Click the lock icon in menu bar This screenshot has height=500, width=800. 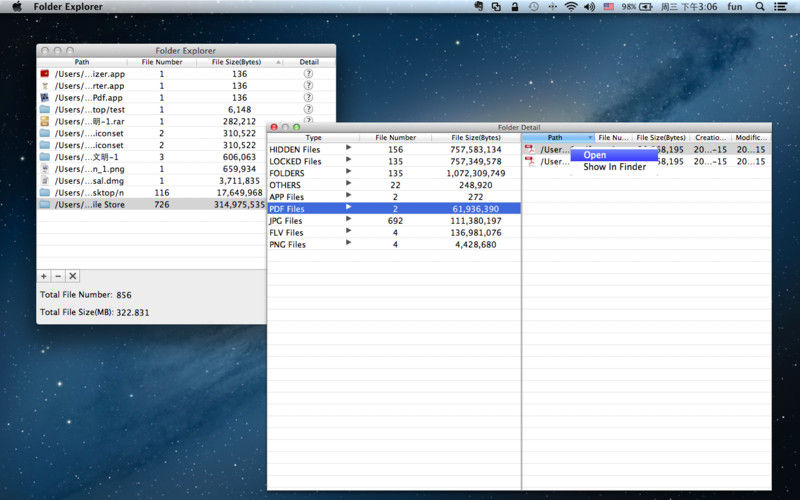[515, 7]
